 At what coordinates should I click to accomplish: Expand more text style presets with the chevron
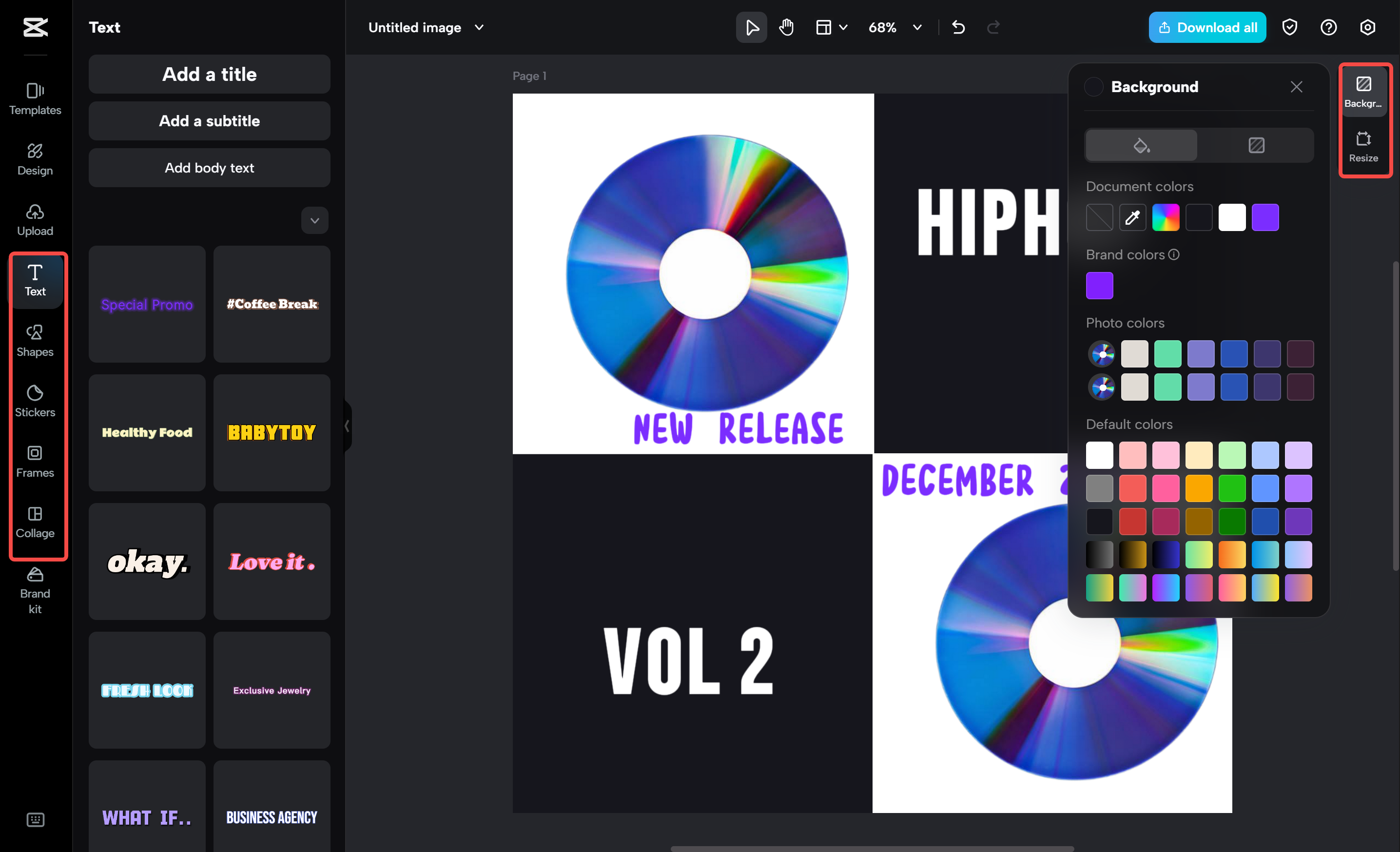[314, 220]
